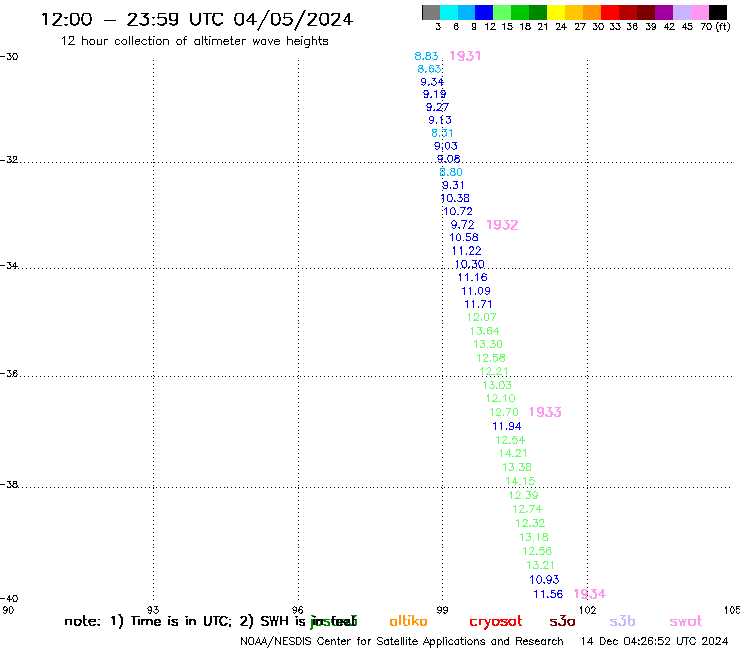This screenshot has height=650, width=740.
Task: Click the value 9.03 on the track
Action: [x=446, y=146]
